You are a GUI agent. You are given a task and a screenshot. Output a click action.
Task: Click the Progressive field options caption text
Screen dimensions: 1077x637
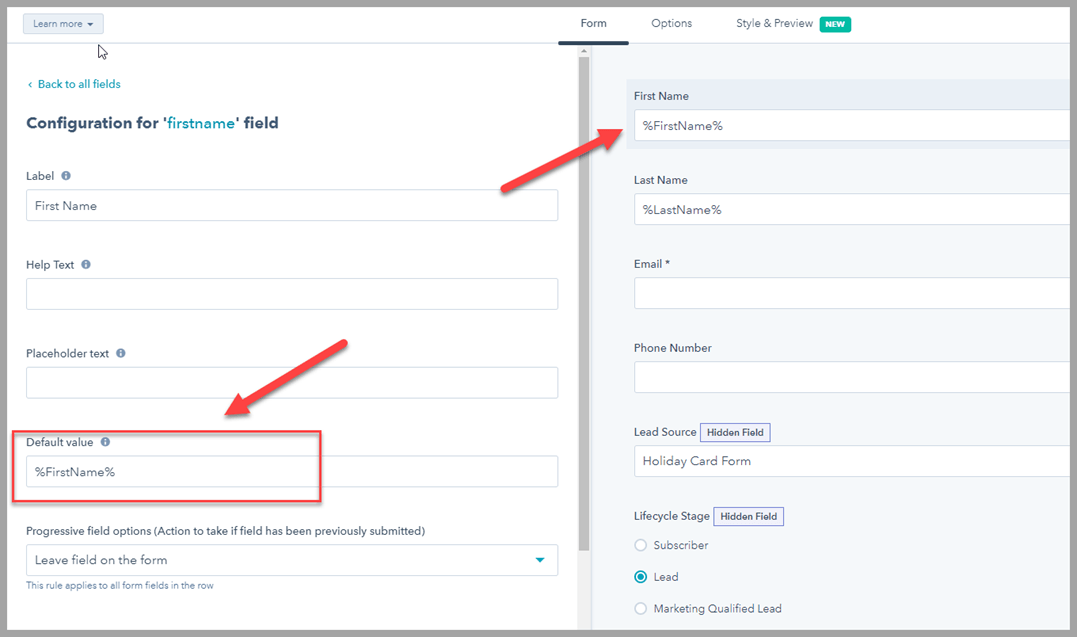[x=225, y=530]
